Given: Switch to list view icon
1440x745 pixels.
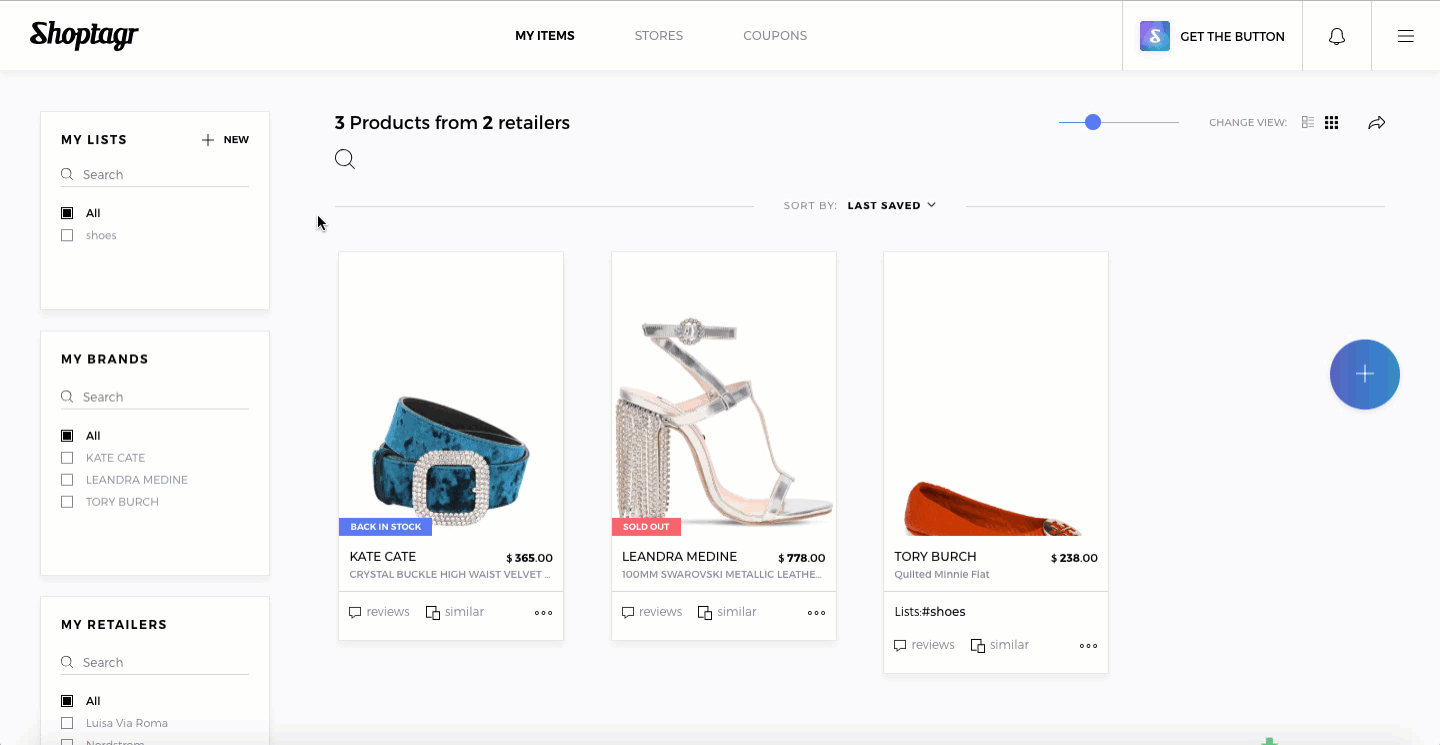Looking at the screenshot, I should pyautogui.click(x=1307, y=122).
